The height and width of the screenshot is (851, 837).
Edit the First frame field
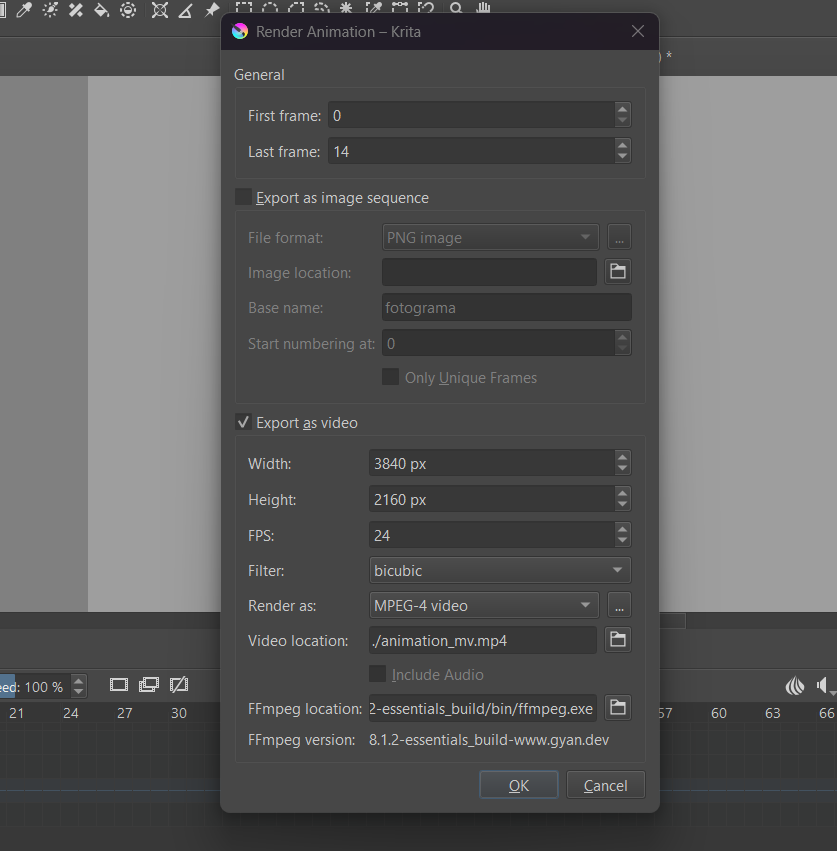[472, 115]
